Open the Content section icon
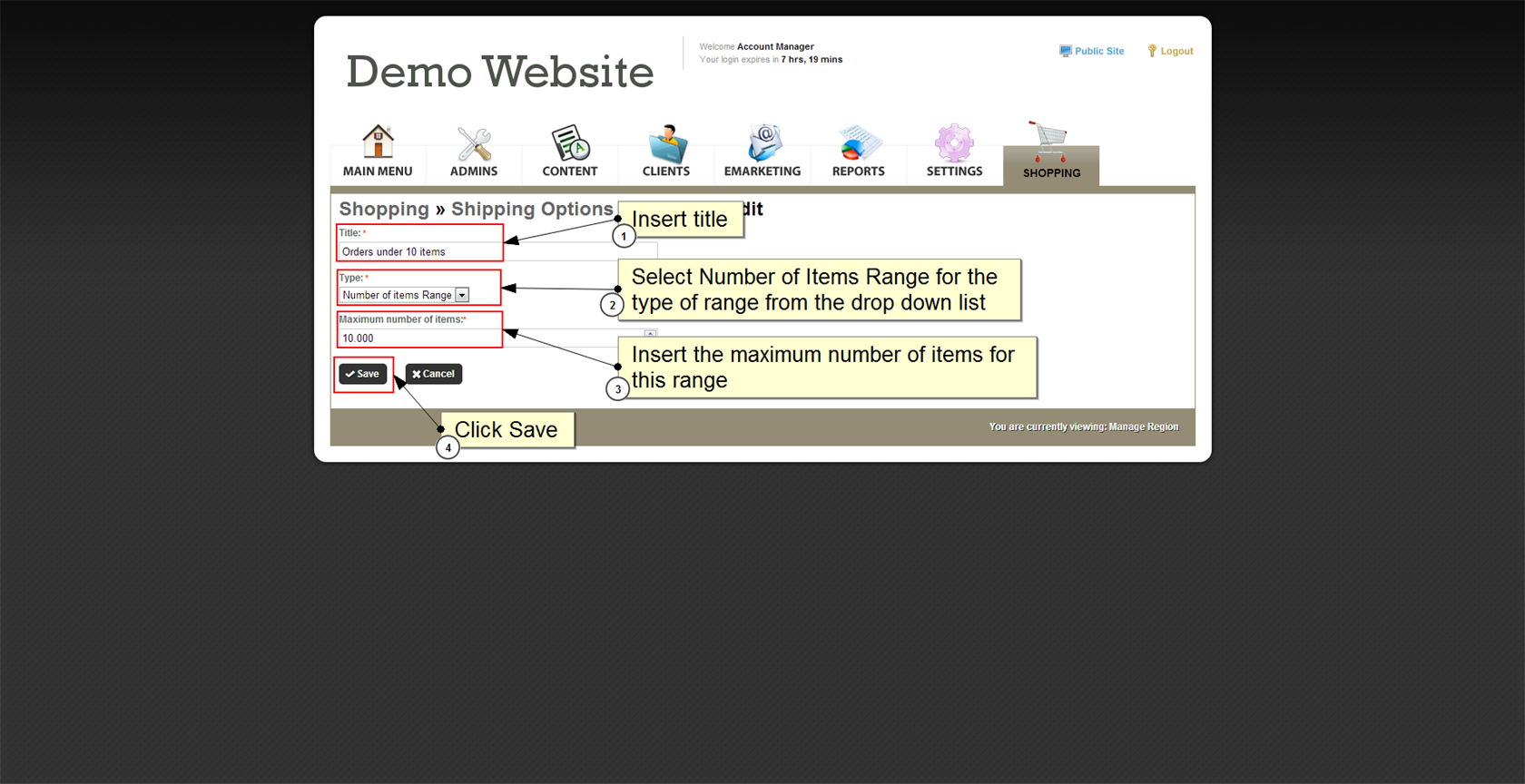1525x784 pixels. pyautogui.click(x=570, y=143)
